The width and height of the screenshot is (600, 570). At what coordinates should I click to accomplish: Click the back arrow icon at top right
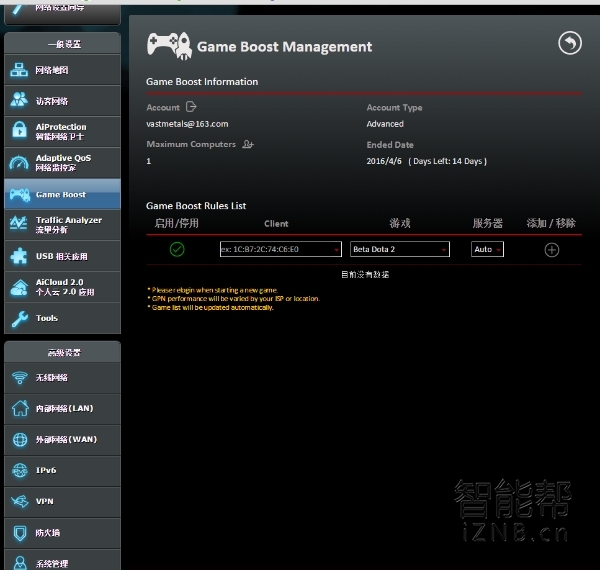coord(569,43)
